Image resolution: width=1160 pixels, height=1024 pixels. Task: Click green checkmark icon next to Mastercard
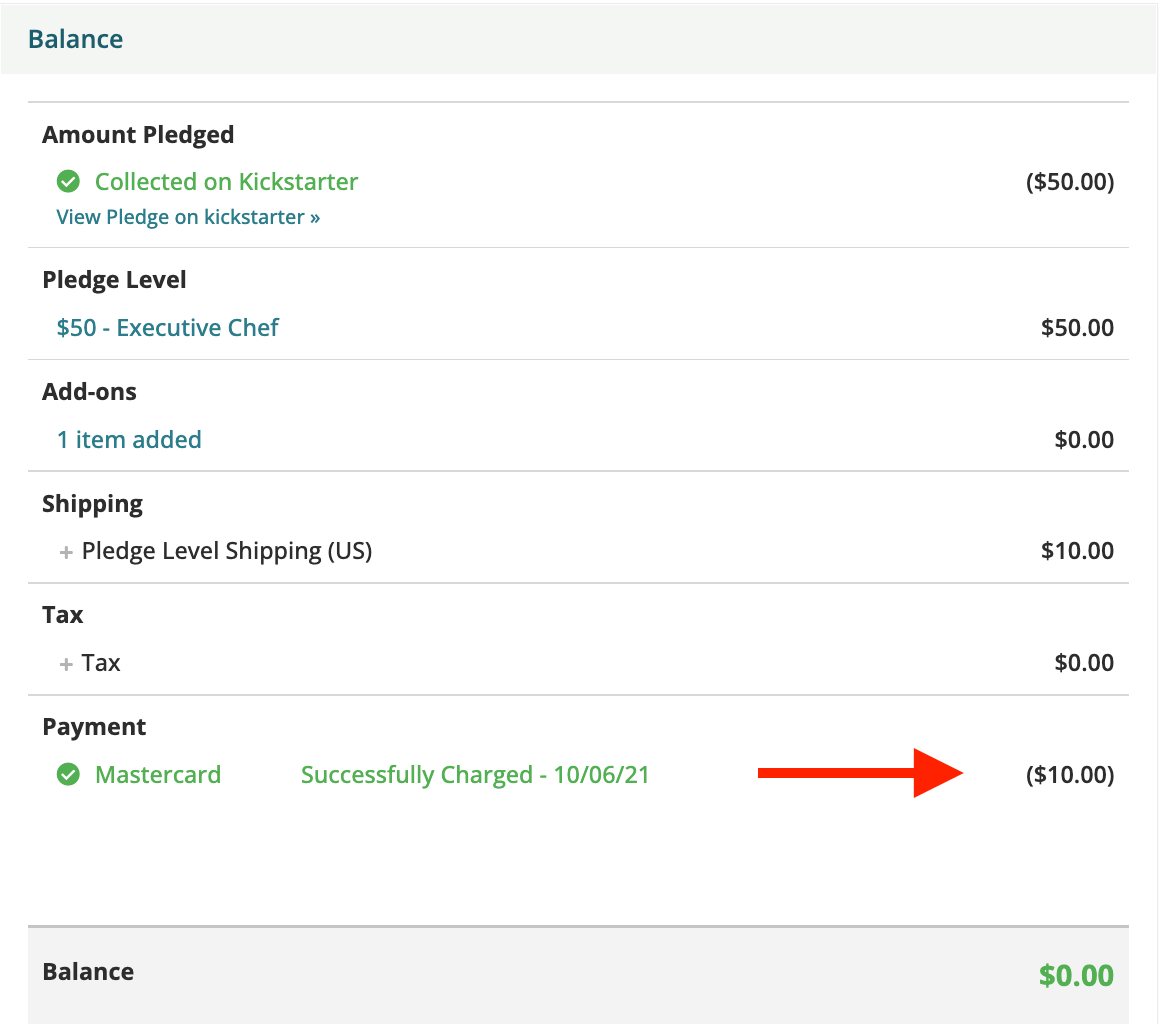pyautogui.click(x=68, y=775)
